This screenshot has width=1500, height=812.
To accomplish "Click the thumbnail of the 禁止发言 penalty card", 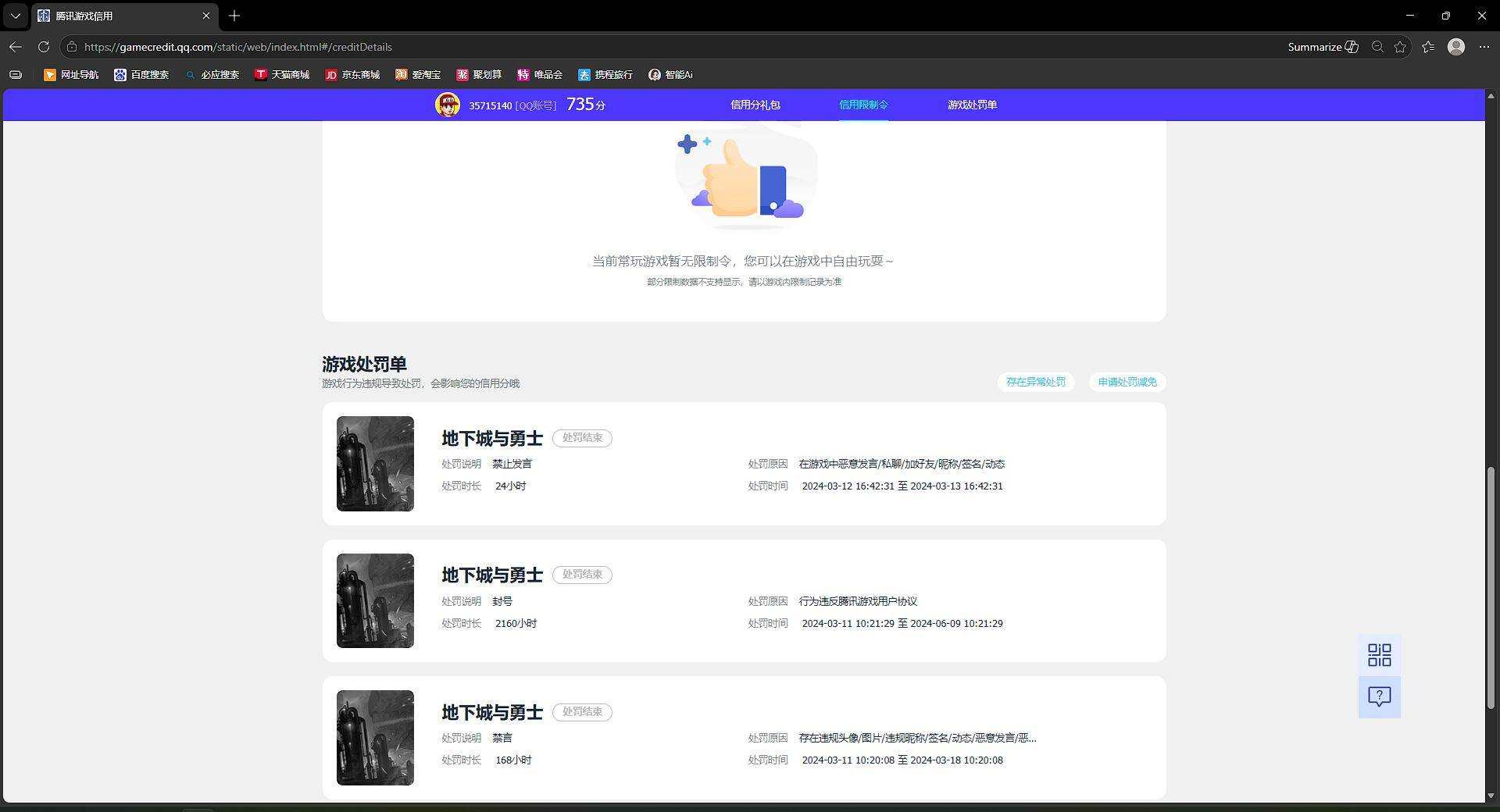I will click(x=375, y=464).
